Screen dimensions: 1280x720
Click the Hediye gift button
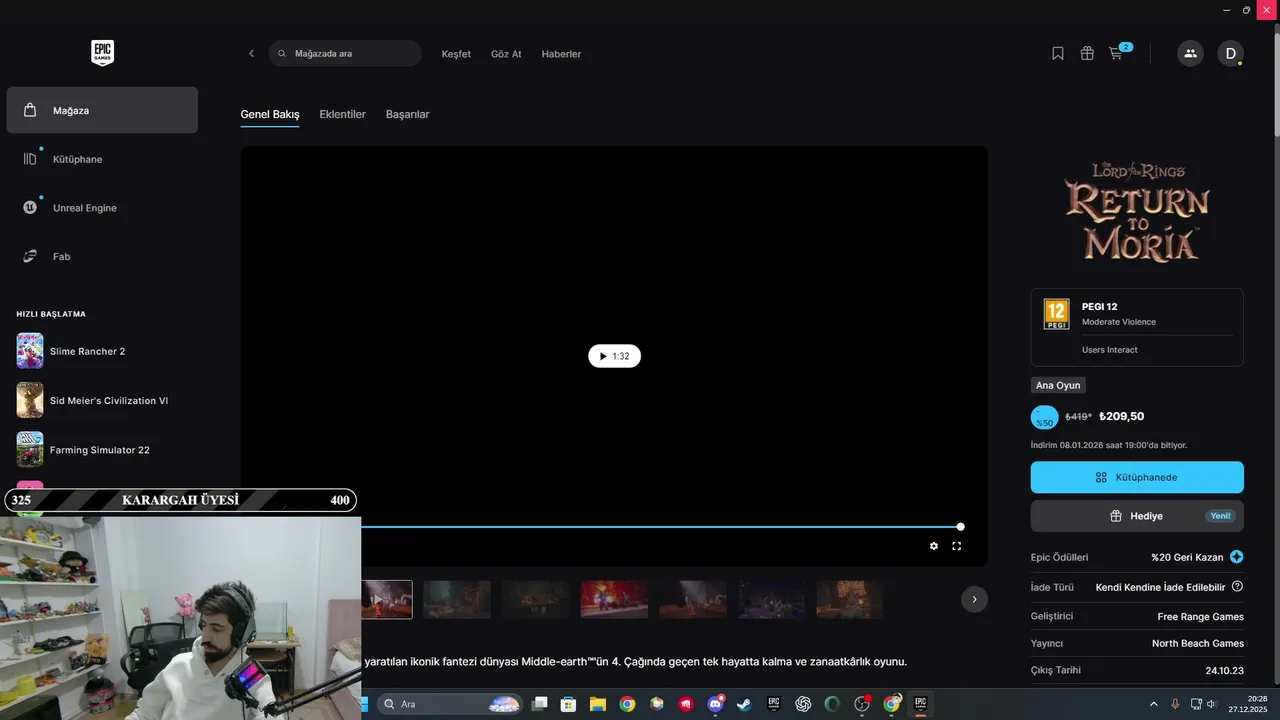(x=1137, y=516)
